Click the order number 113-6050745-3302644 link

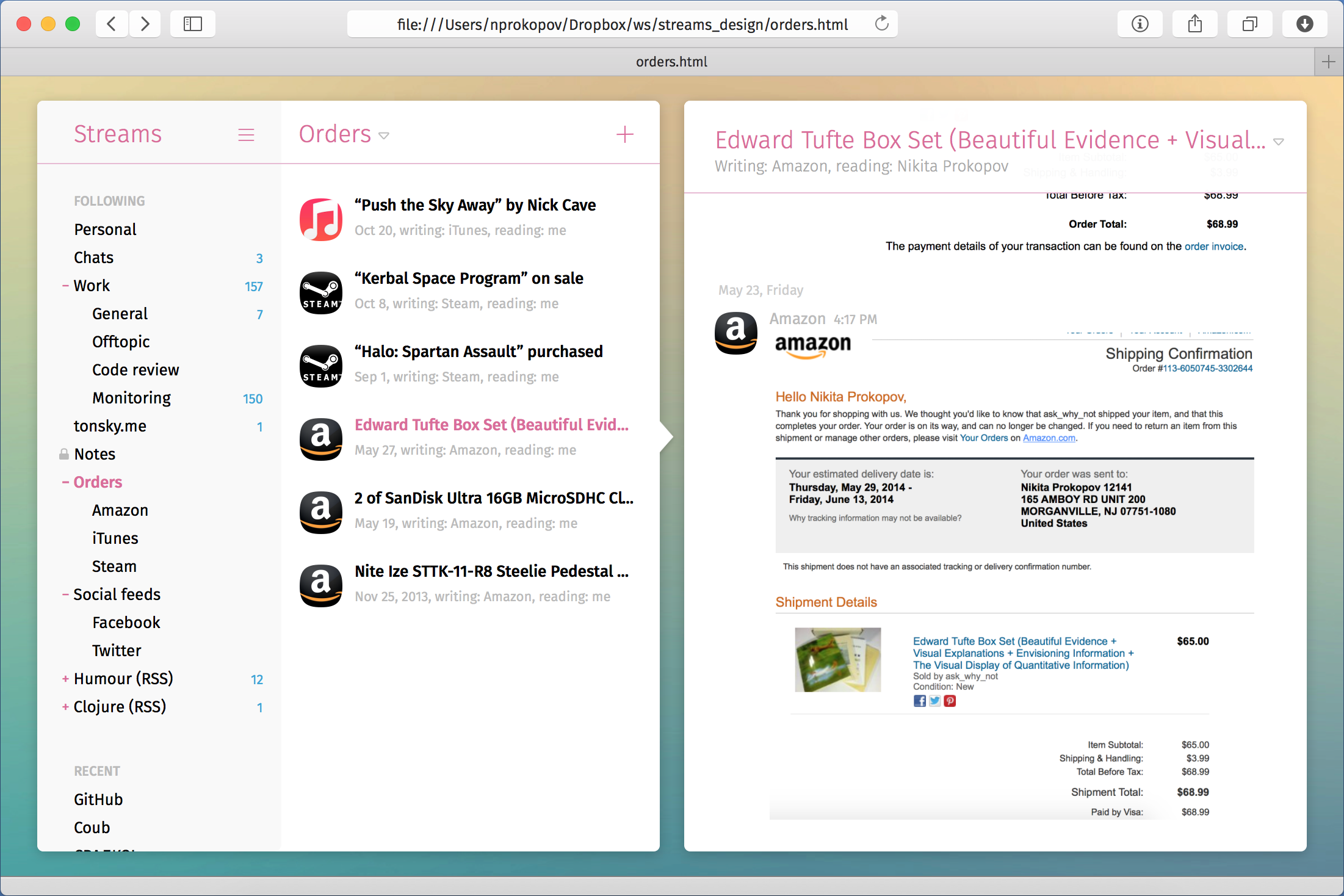[x=1207, y=368]
